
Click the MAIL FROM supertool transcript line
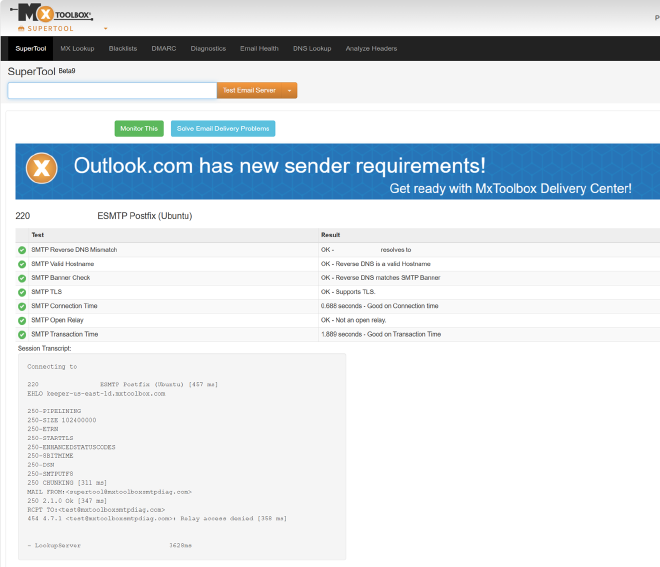click(109, 492)
